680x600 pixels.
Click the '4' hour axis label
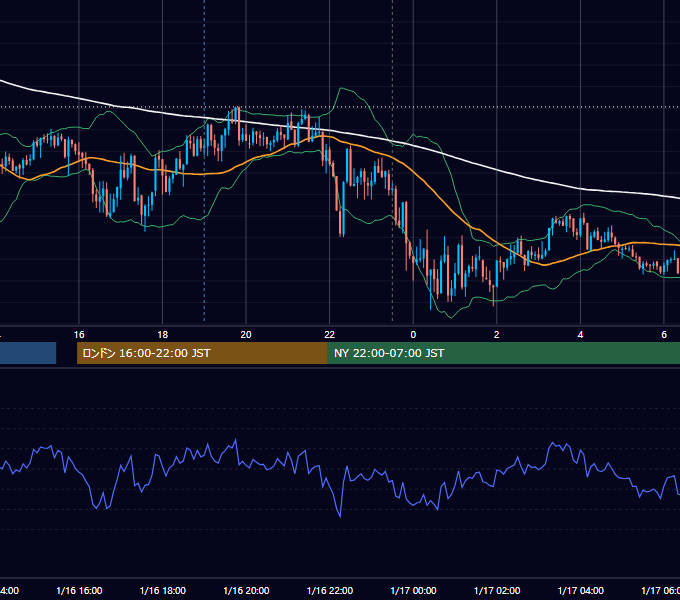(x=580, y=335)
